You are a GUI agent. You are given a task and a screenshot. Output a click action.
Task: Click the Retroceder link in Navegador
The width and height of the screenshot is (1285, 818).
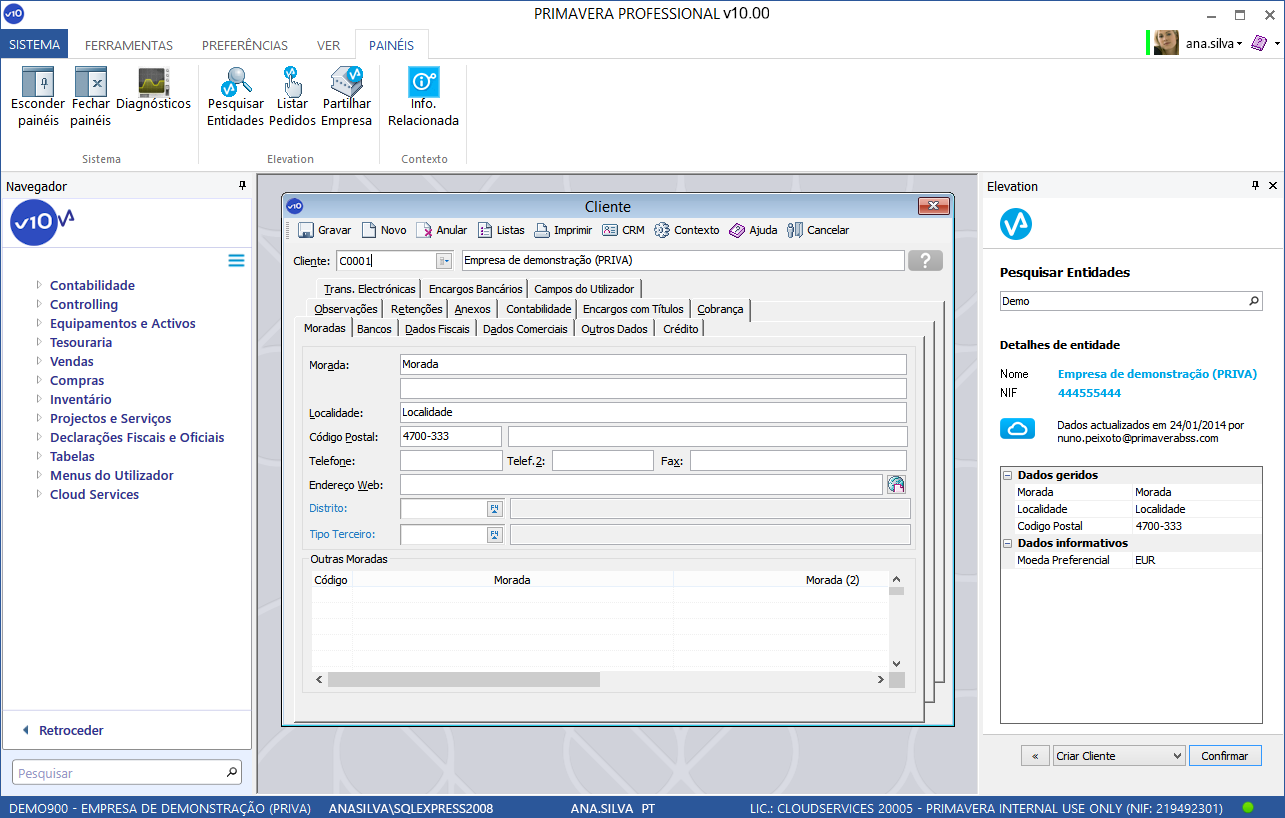click(x=70, y=731)
